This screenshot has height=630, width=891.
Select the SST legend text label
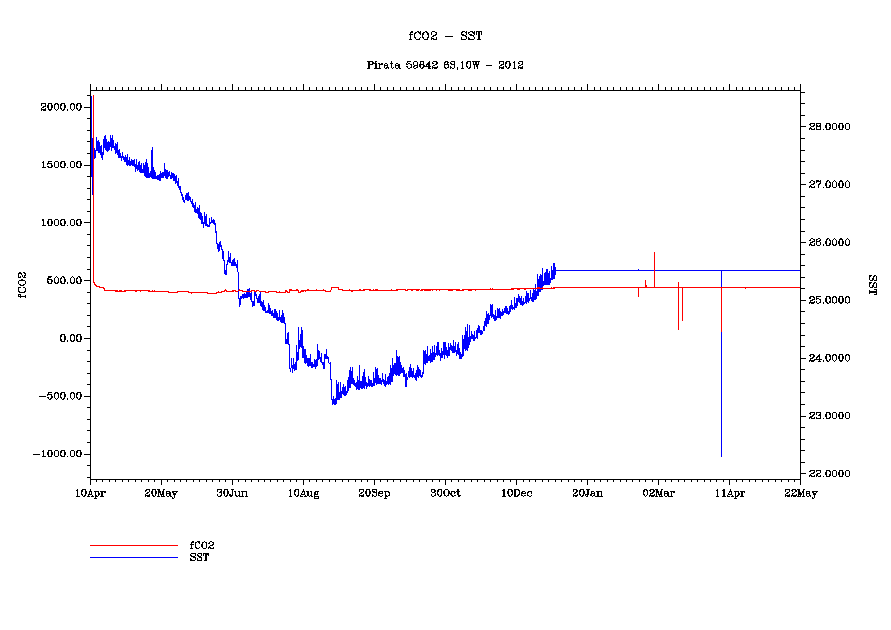point(199,557)
